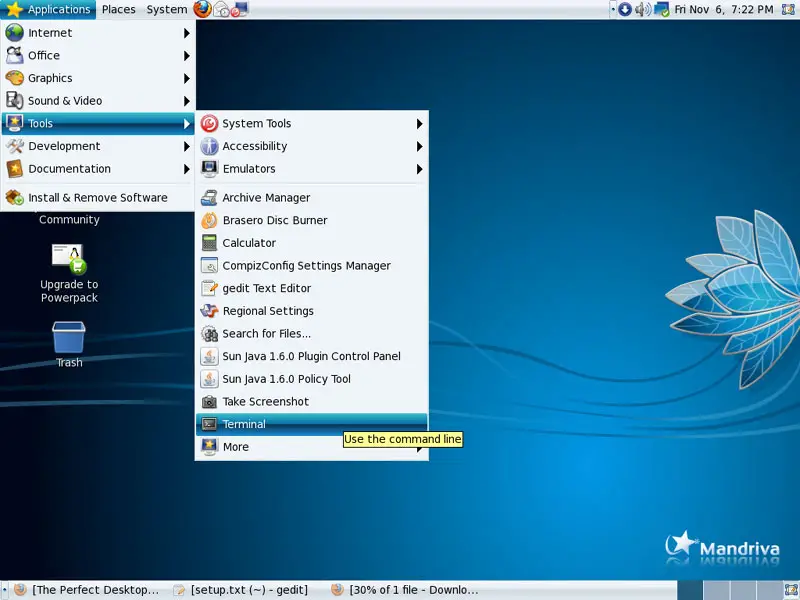800x600 pixels.
Task: Click the Take Screenshot label
Action: click(265, 402)
